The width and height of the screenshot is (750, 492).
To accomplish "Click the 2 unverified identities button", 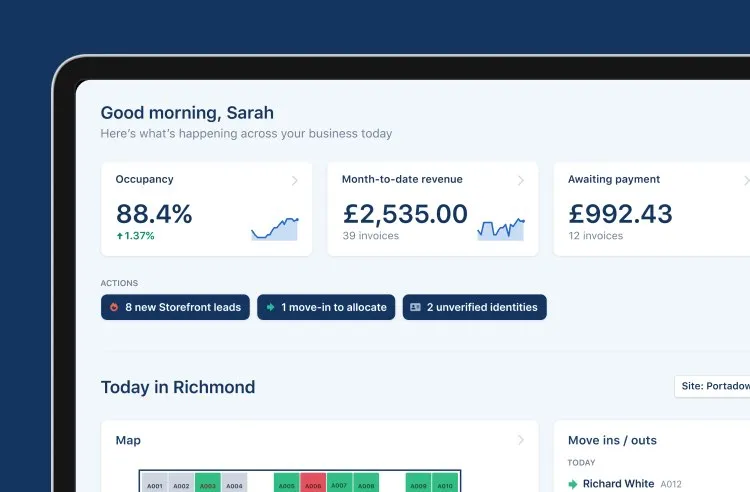I will click(x=474, y=307).
